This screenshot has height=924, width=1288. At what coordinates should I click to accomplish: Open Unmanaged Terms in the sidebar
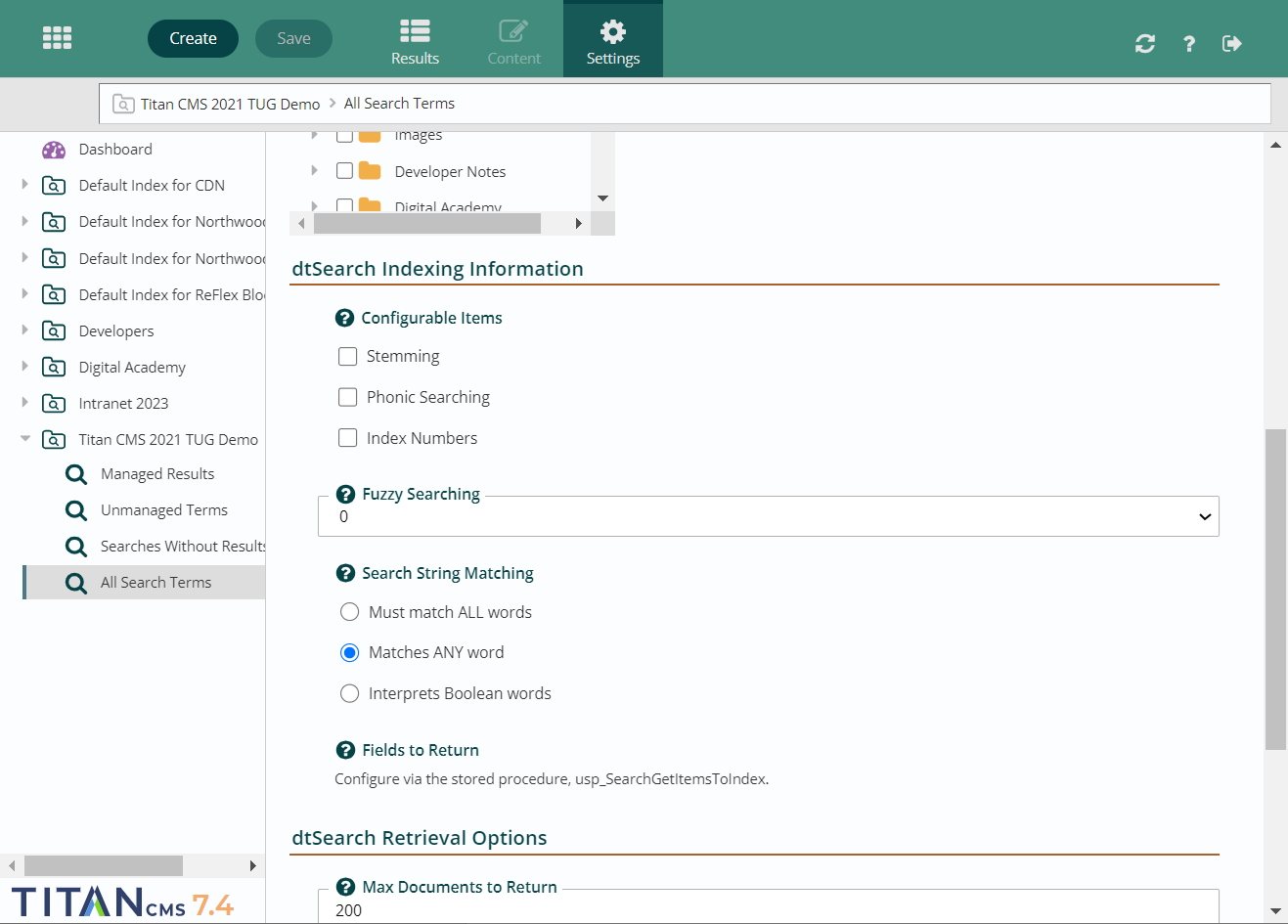pyautogui.click(x=164, y=510)
